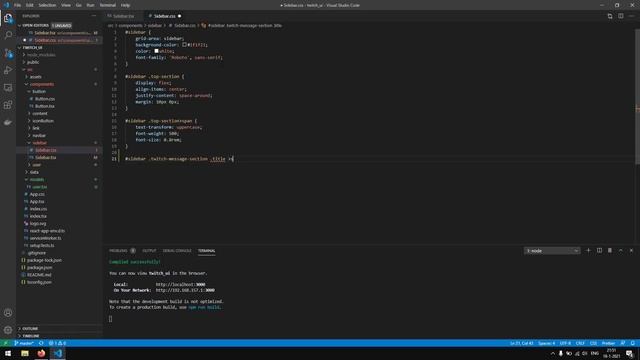Open notifications bell in status bar
640x360 pixels.
(633, 343)
